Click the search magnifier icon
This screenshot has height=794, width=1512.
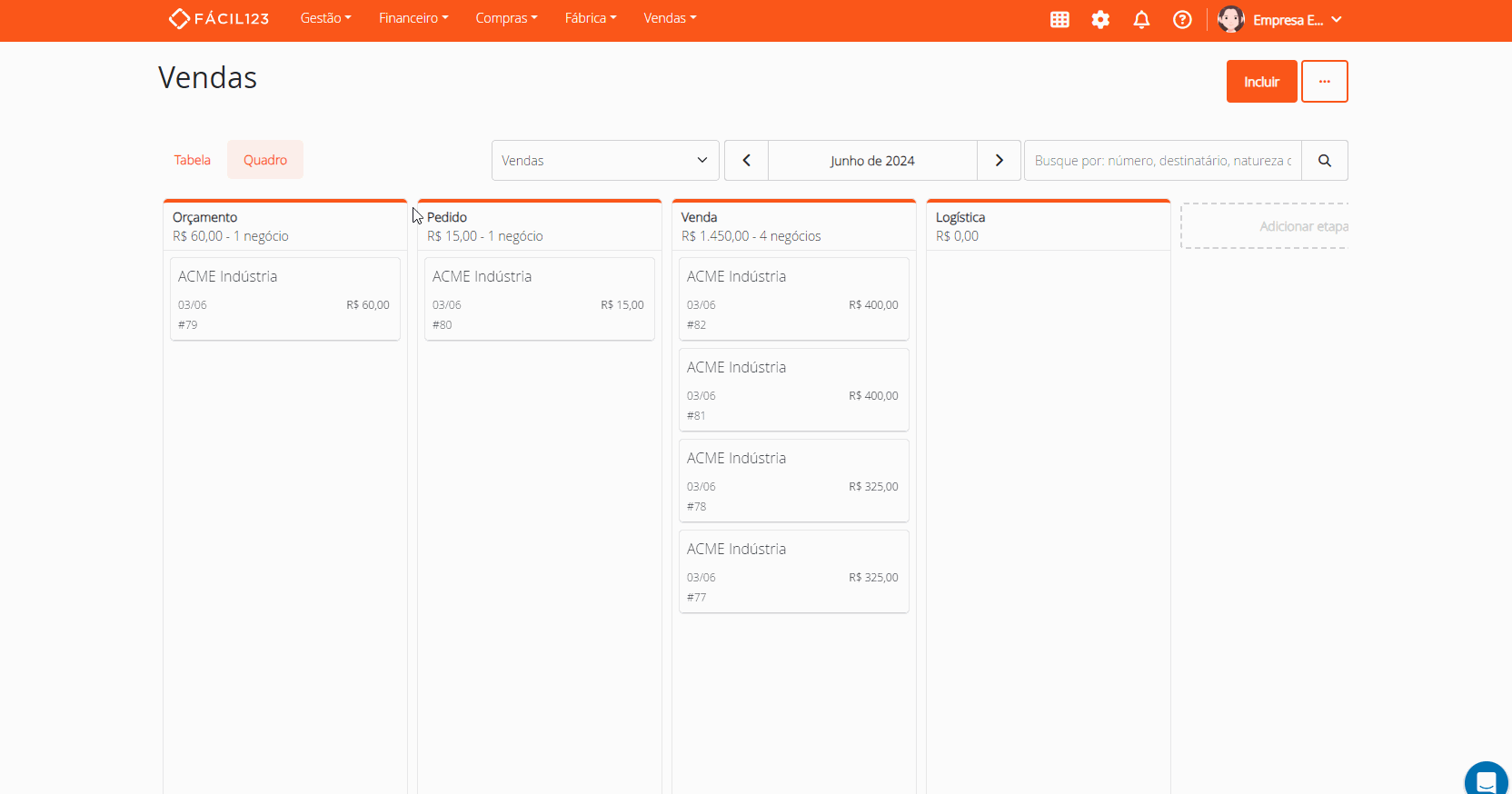(x=1324, y=161)
